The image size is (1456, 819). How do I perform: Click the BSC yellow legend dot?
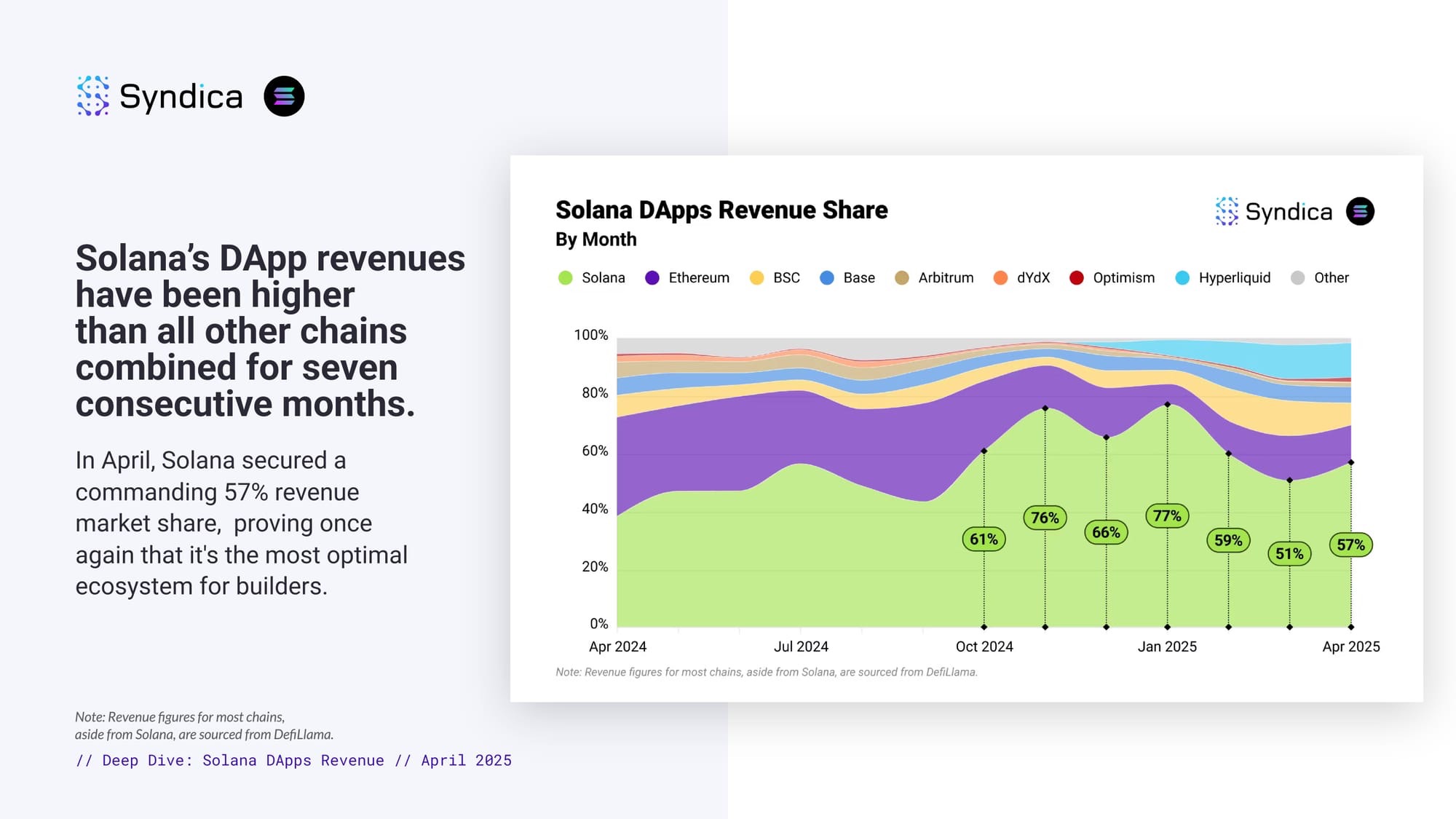point(756,278)
